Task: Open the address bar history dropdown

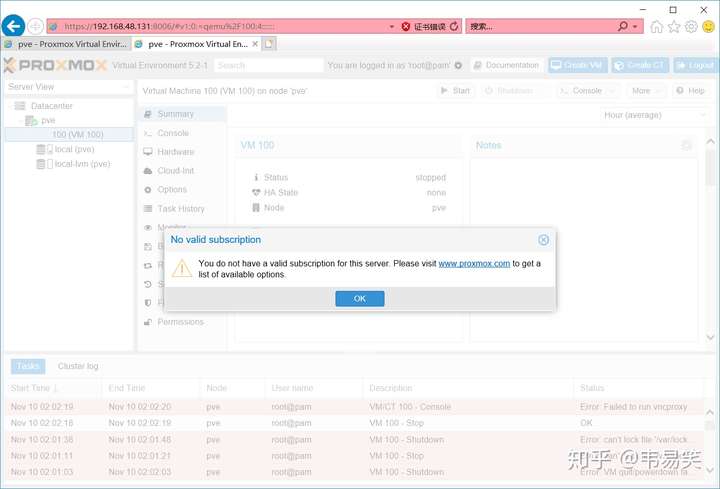Action: point(392,27)
